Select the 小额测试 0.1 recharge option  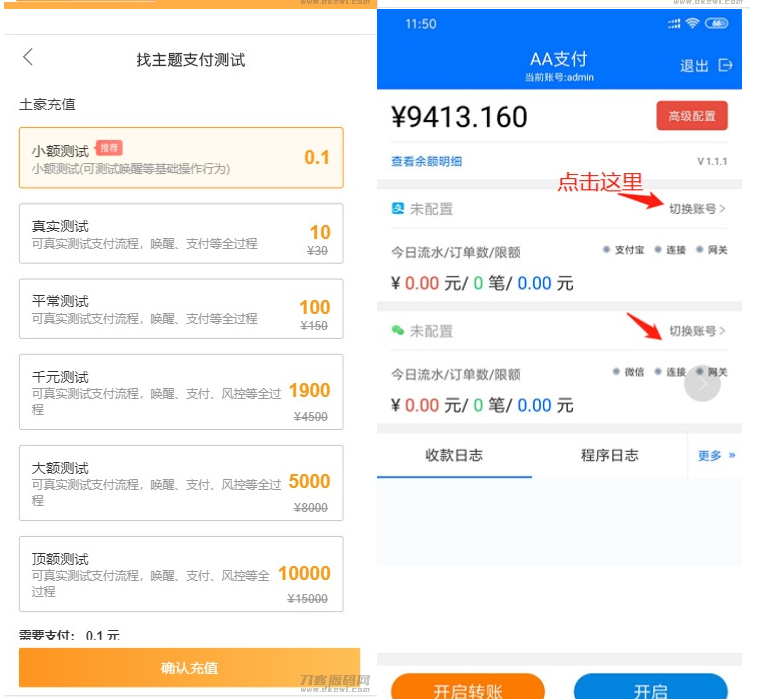click(181, 158)
